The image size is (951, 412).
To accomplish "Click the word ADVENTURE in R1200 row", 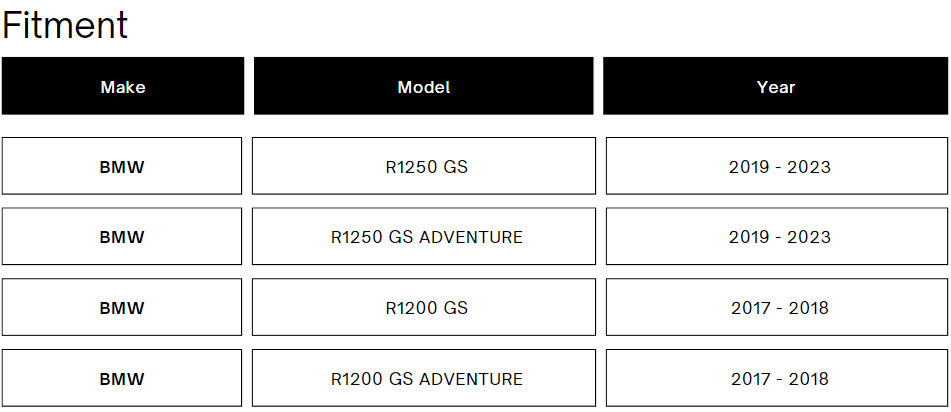I will tap(471, 379).
